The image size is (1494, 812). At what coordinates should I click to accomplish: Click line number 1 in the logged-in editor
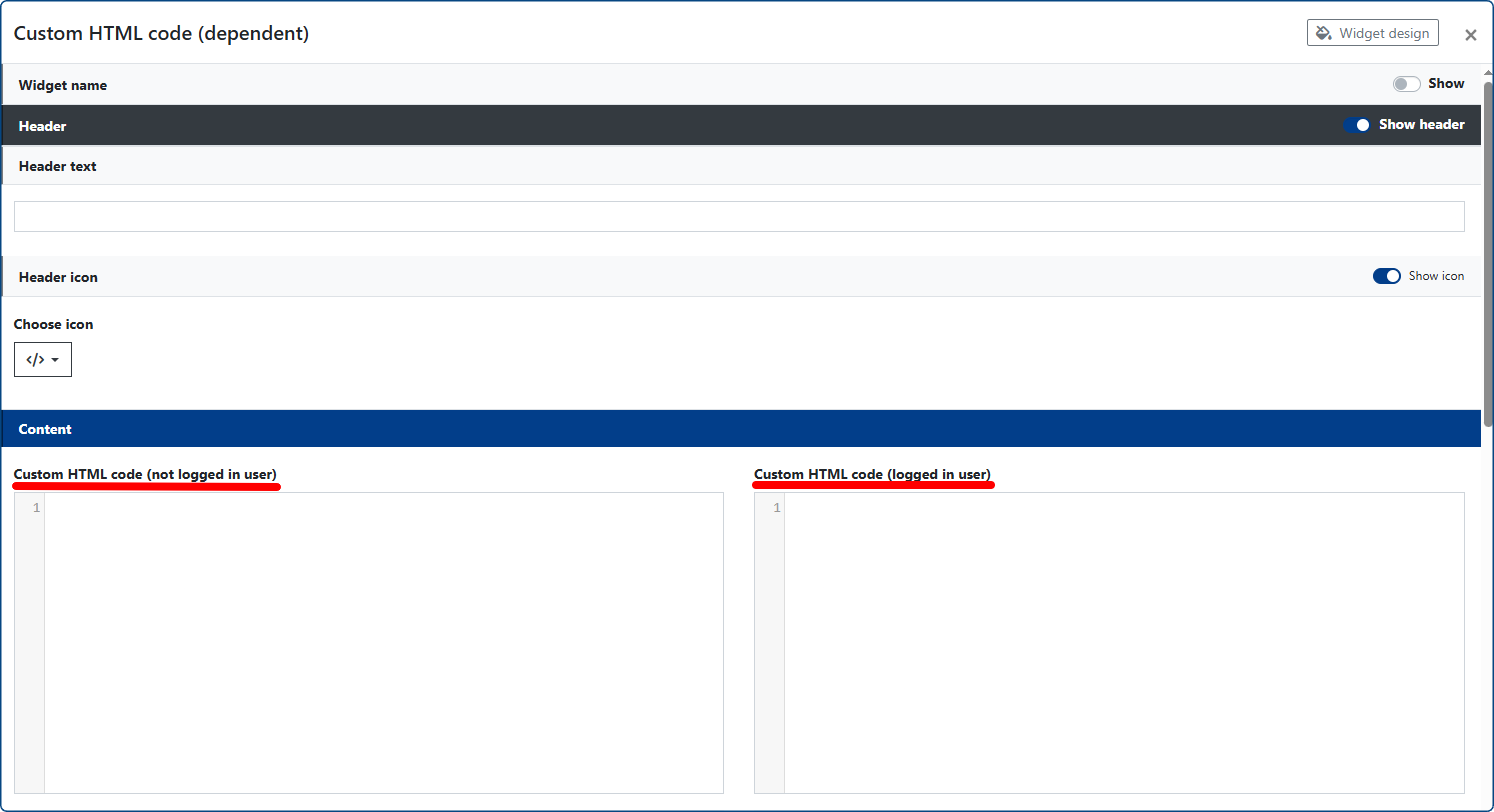click(x=776, y=508)
